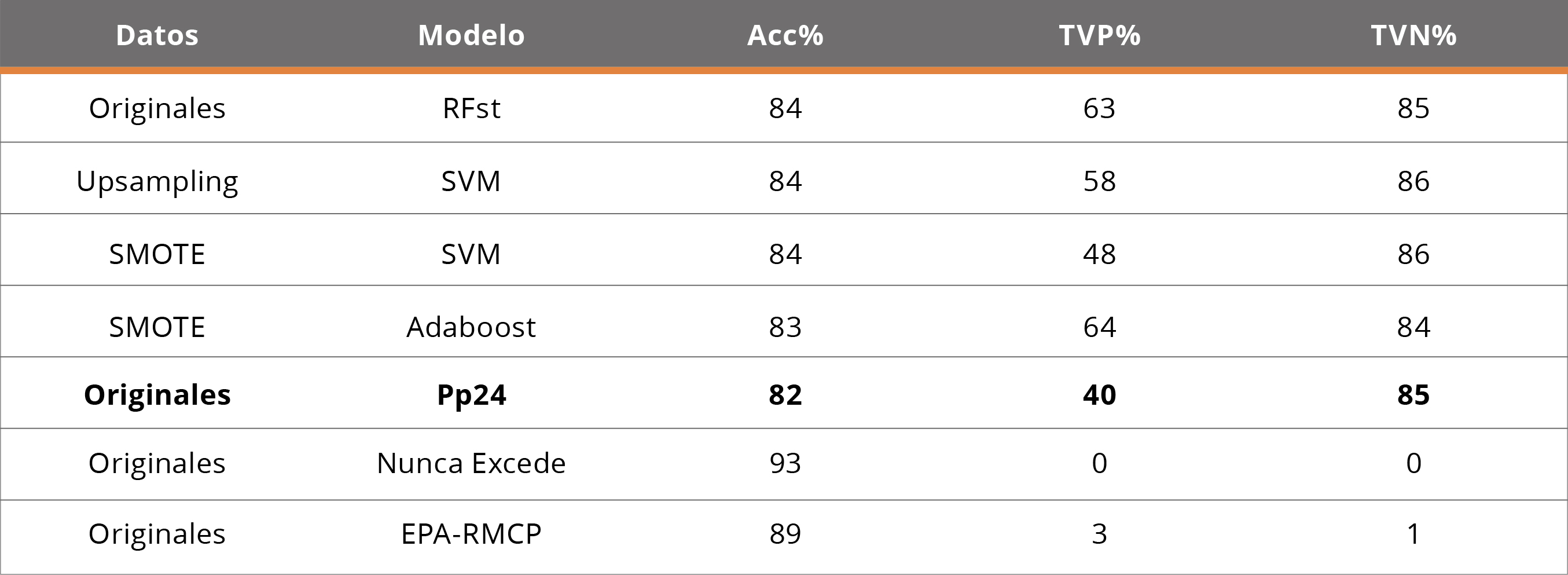1568x575 pixels.
Task: Click the bold Originales cell
Action: tap(157, 395)
